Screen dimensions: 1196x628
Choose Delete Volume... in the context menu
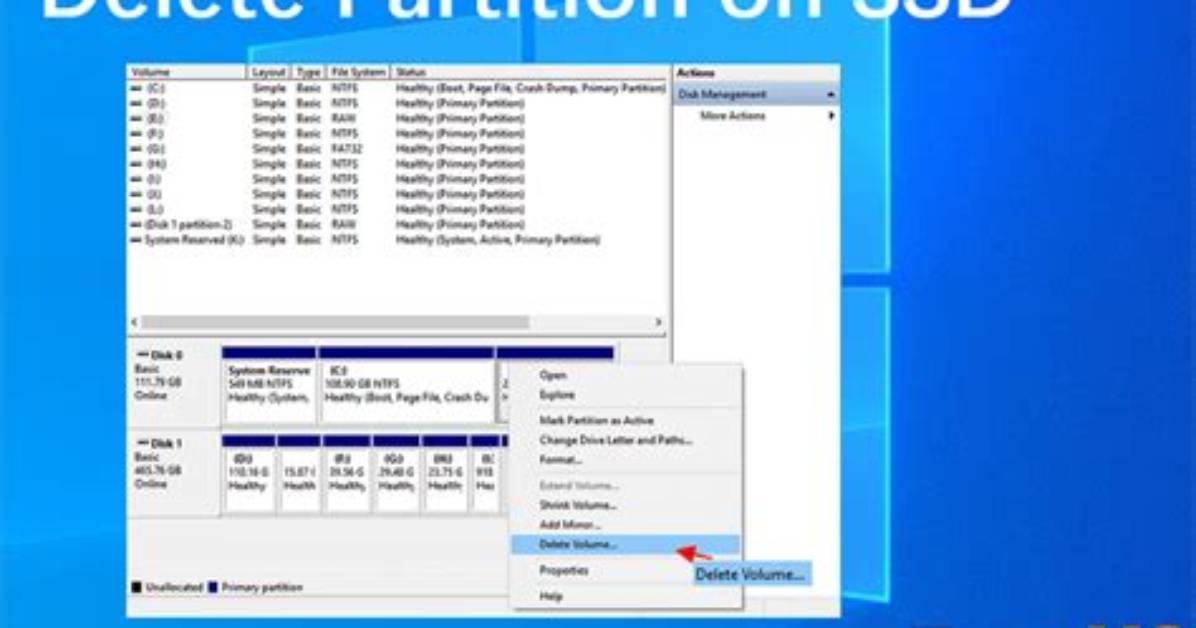[626, 545]
